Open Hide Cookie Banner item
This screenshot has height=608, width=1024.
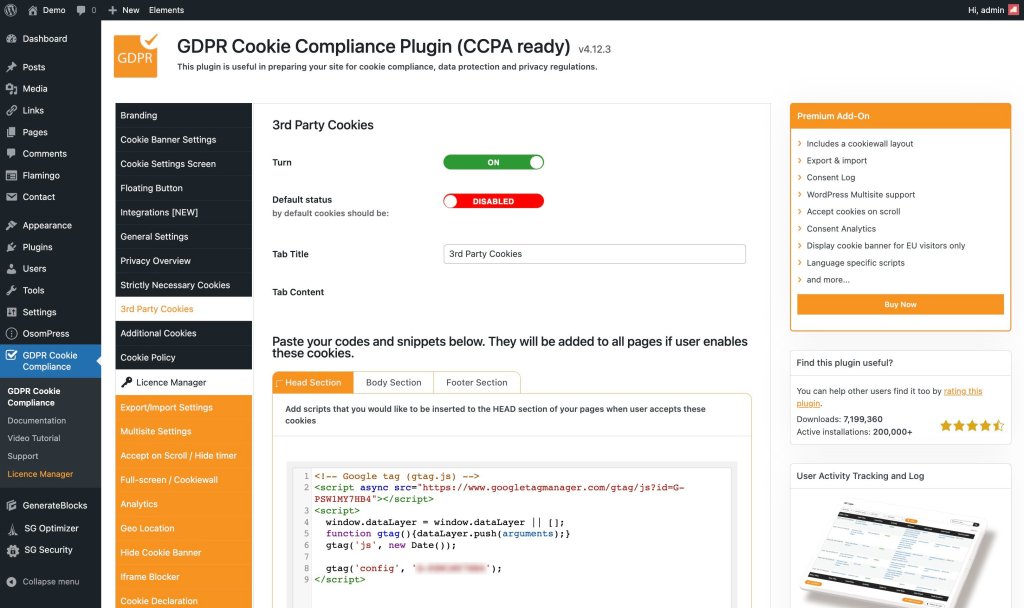pyautogui.click(x=184, y=552)
